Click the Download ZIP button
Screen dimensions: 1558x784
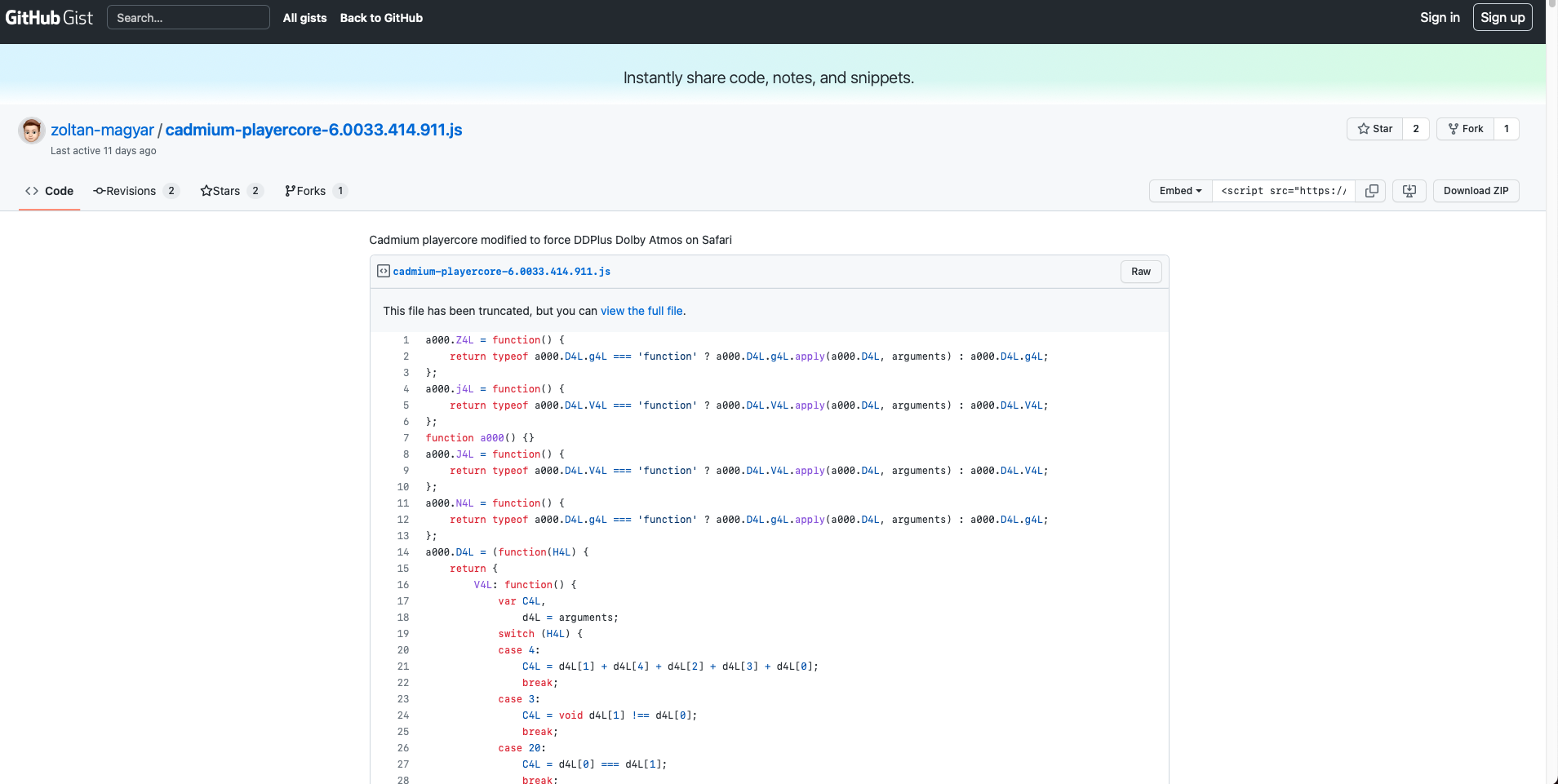(1476, 191)
